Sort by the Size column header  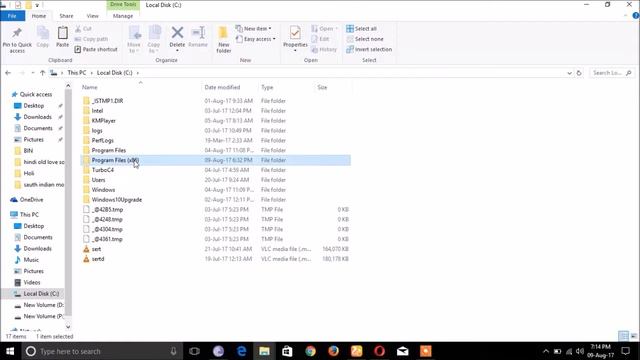(322, 87)
